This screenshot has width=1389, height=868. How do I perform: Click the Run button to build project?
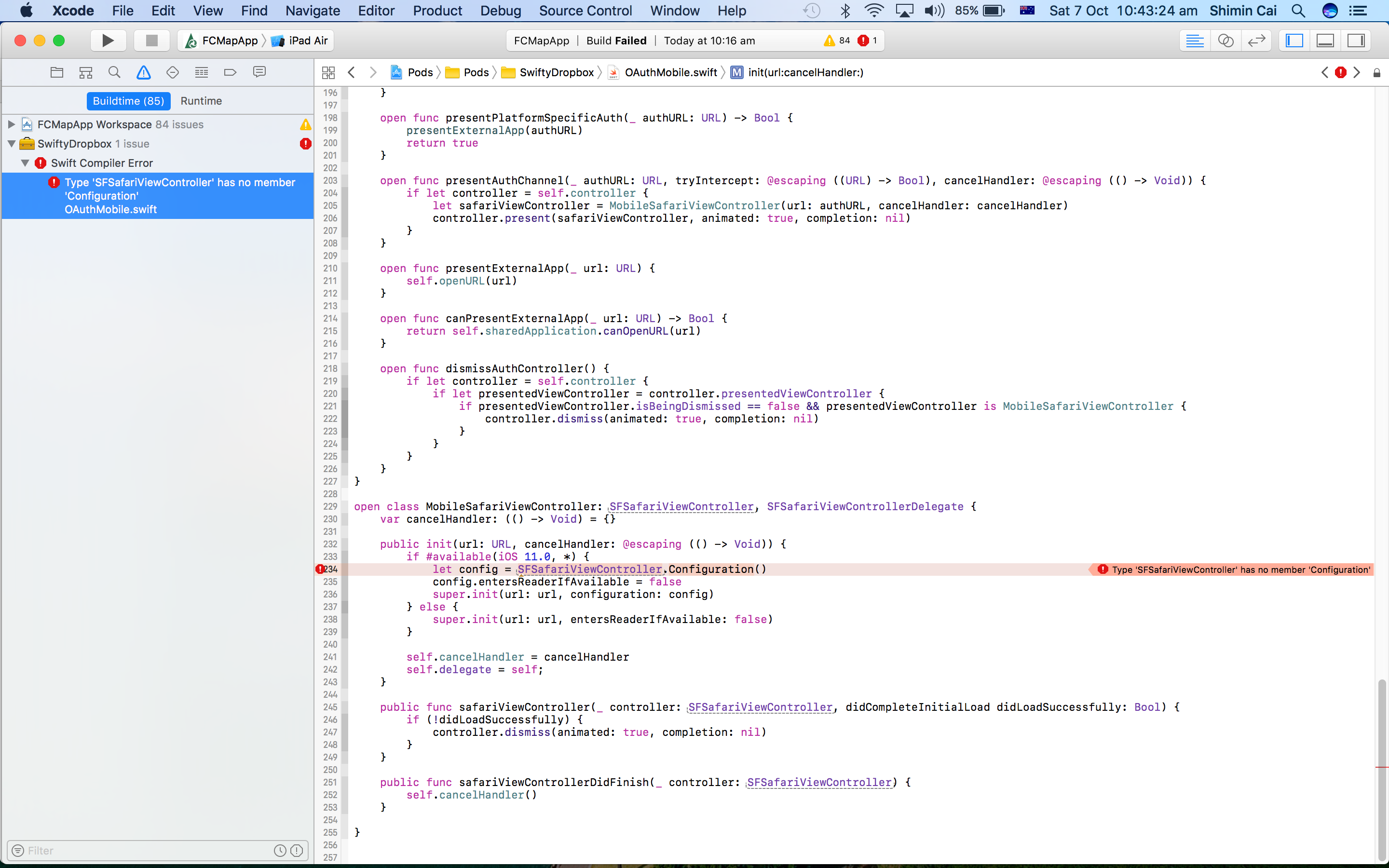(x=107, y=41)
